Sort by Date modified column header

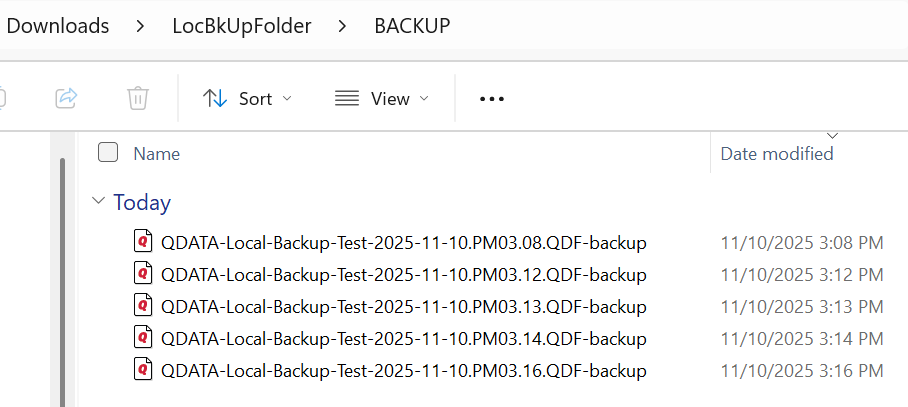[x=777, y=154]
